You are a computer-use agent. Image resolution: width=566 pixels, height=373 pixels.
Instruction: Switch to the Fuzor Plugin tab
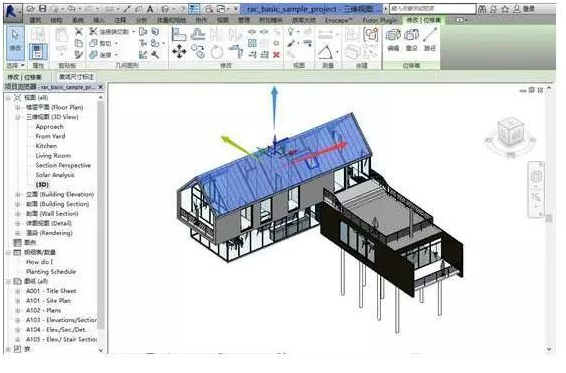point(379,21)
